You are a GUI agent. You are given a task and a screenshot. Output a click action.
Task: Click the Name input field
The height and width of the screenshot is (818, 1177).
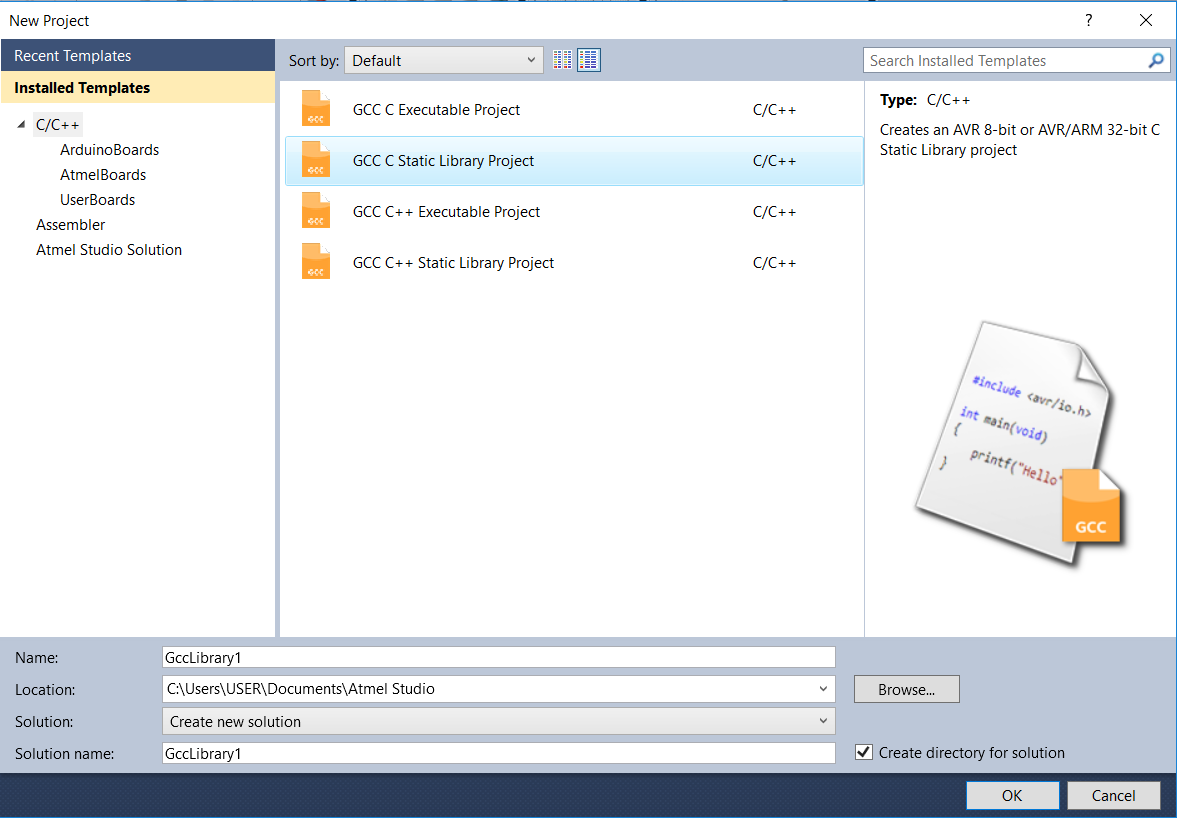coord(498,657)
